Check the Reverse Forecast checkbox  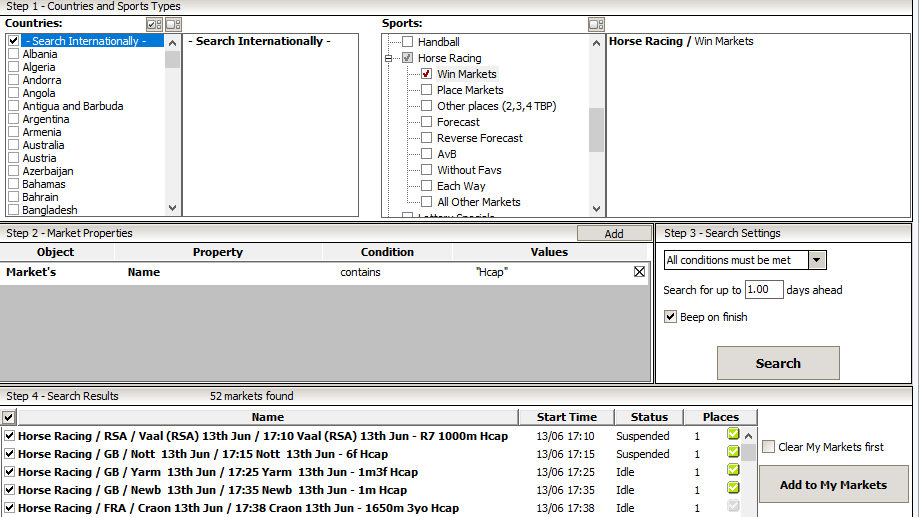(427, 138)
